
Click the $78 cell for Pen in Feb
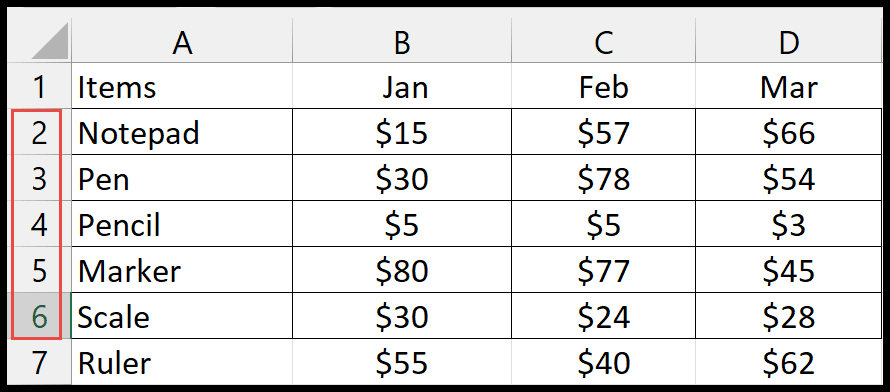(603, 178)
